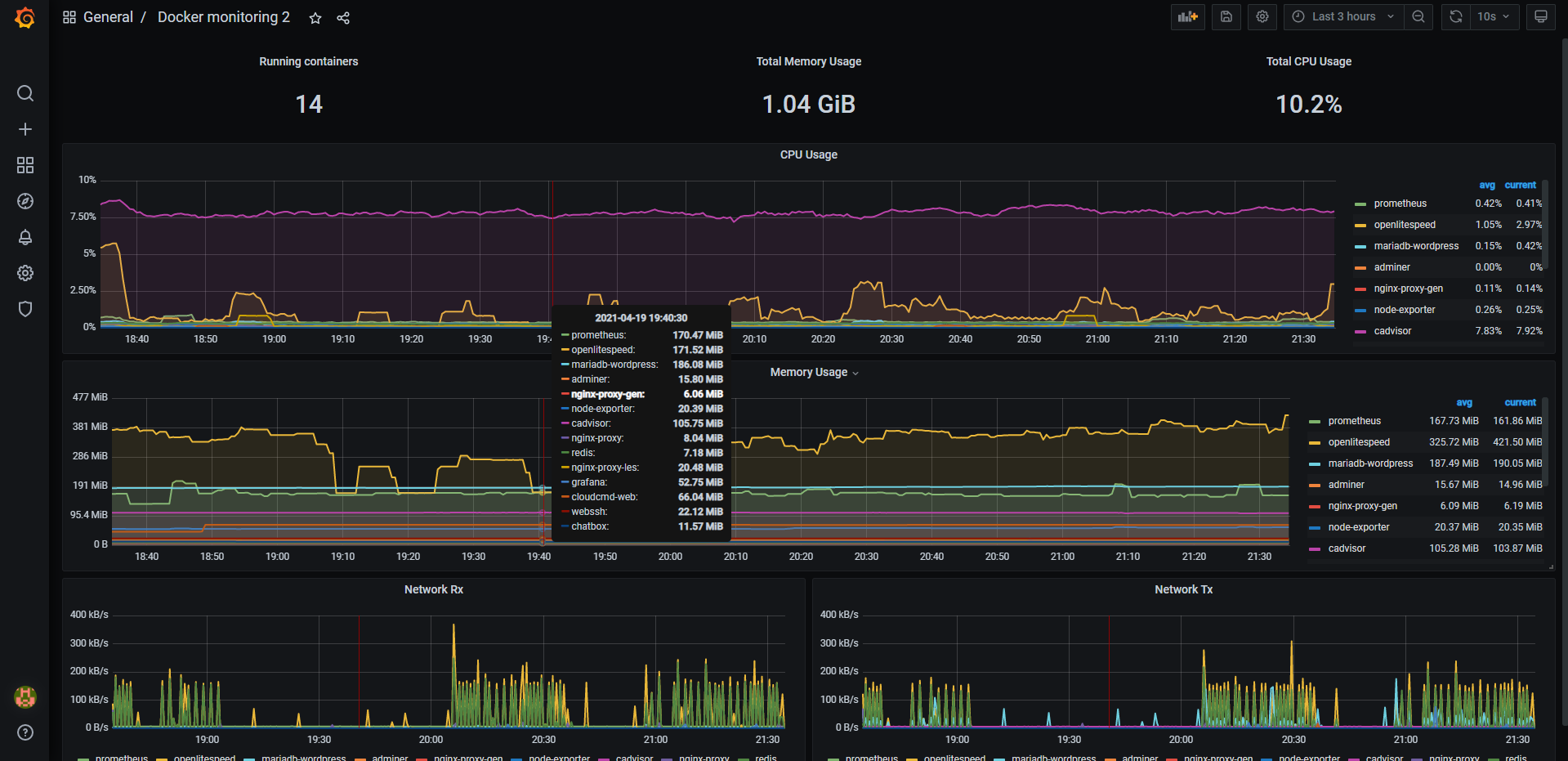Screen dimensions: 1568x761
Task: Open dashboard search with the magnifier icon
Action: 25,93
